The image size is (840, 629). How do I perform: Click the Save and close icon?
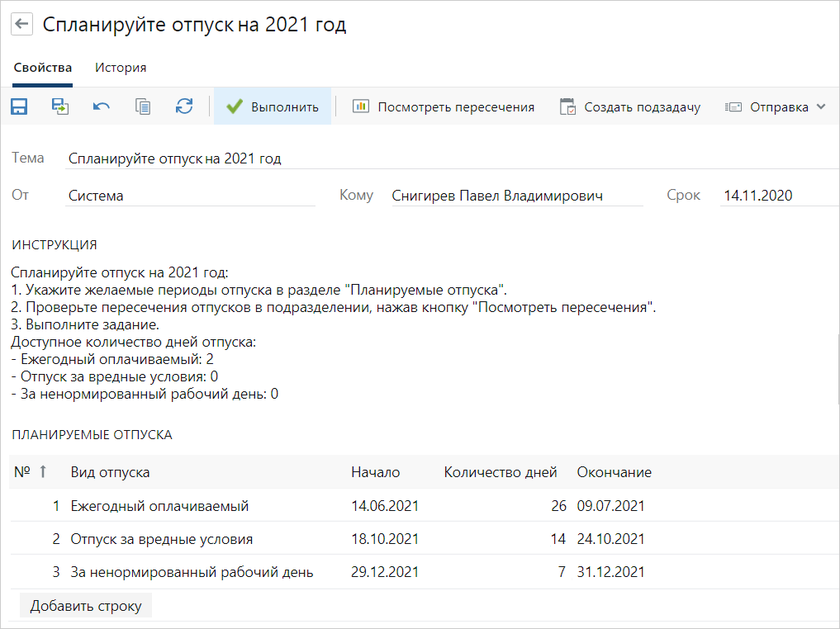[60, 107]
